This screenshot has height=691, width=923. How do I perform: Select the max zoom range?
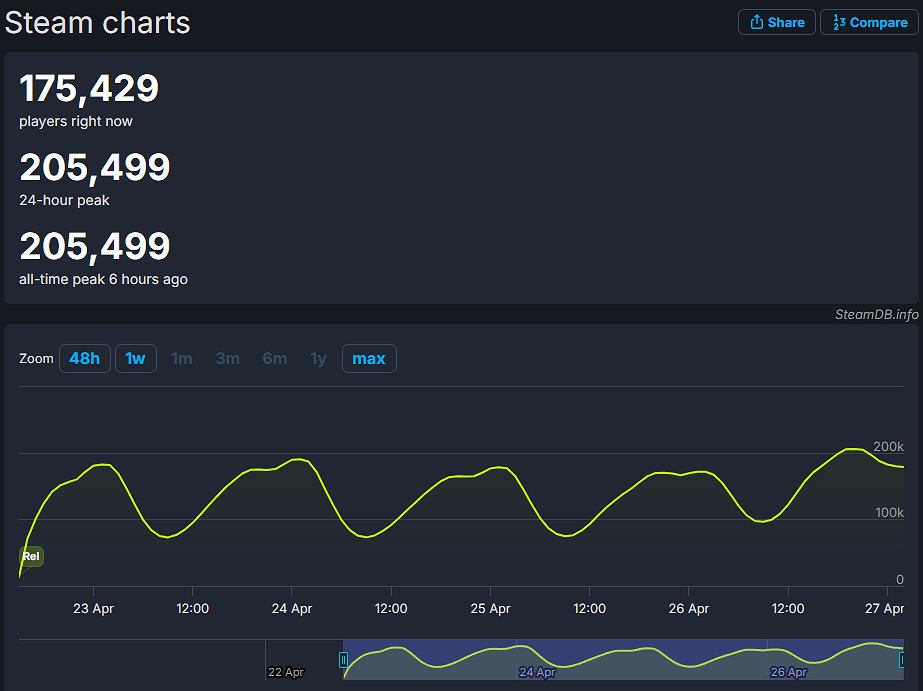[x=369, y=358]
